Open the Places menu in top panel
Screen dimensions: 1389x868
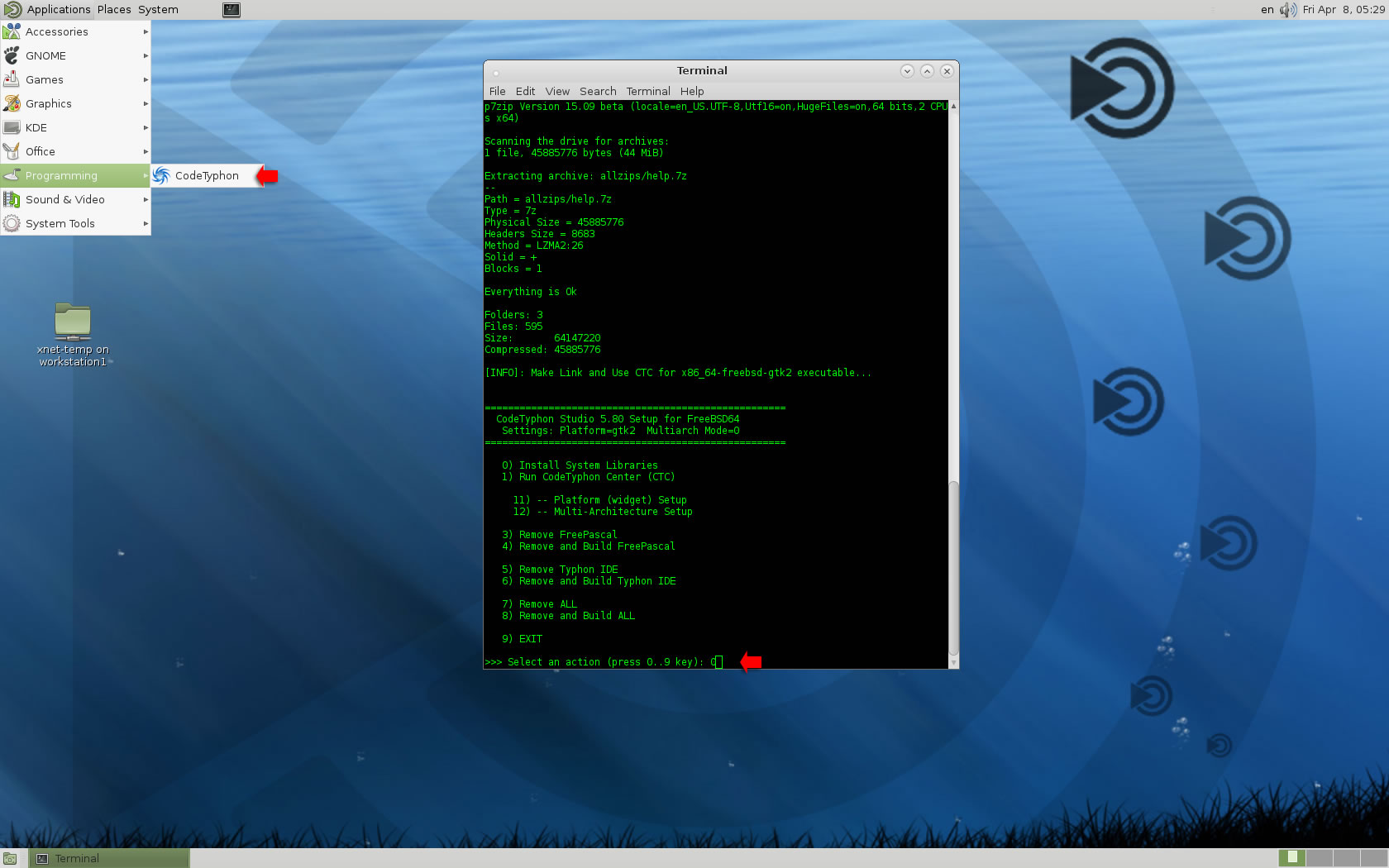(114, 10)
